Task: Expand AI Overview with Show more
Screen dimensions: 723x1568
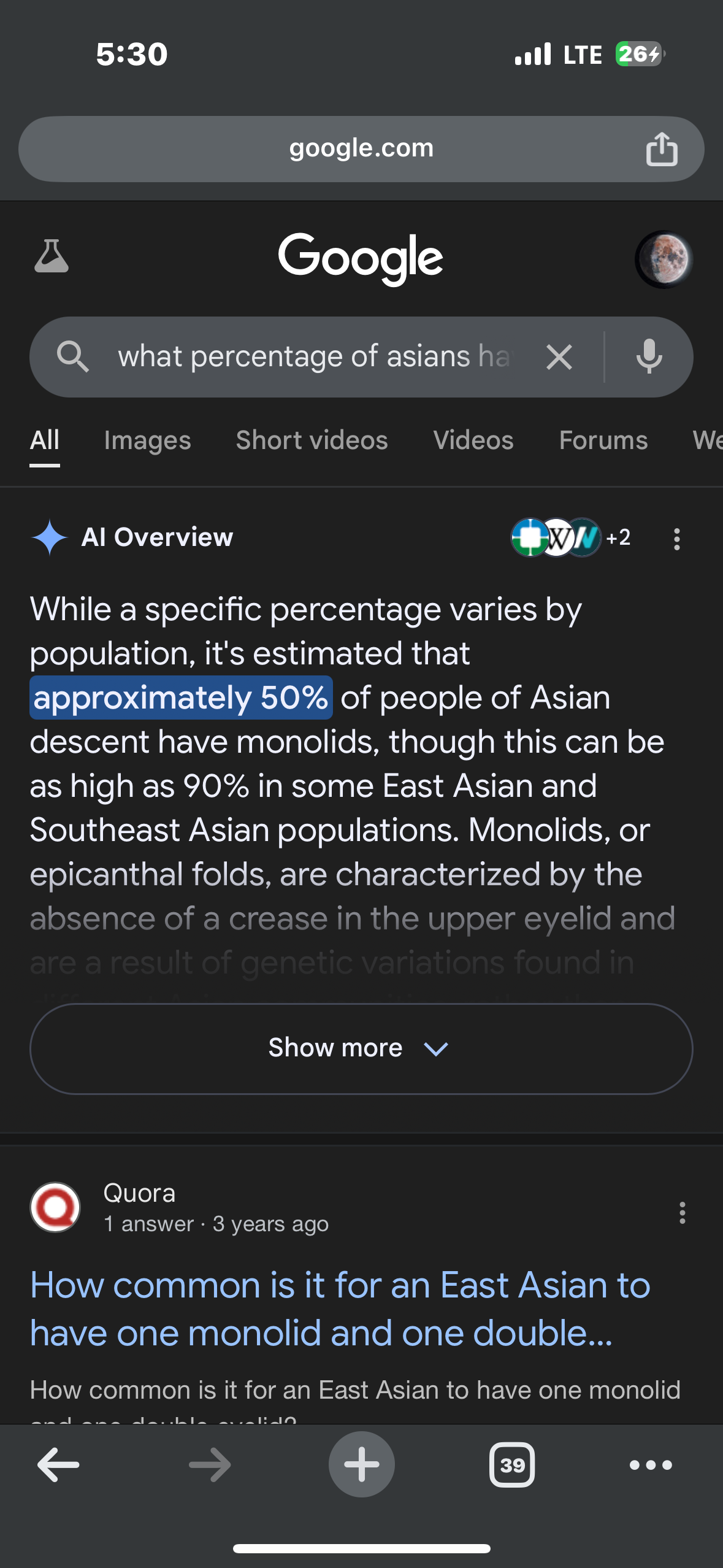Action: [x=361, y=1048]
